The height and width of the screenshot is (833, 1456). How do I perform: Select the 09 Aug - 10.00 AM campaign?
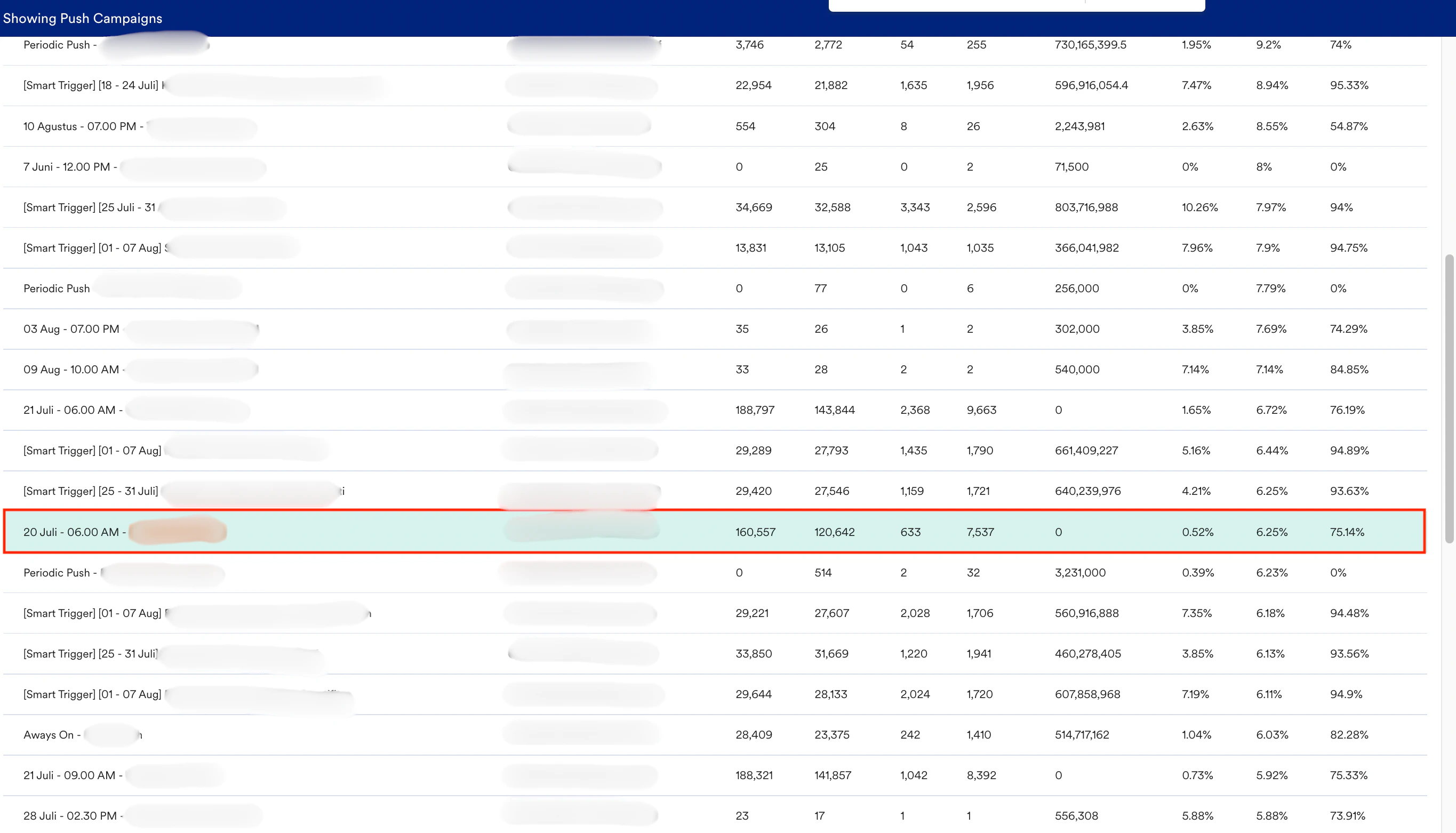point(71,369)
